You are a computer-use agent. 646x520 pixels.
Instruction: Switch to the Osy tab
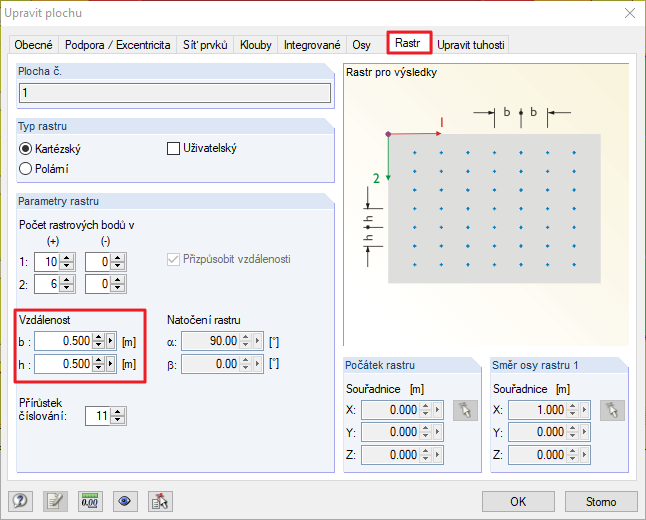click(361, 45)
